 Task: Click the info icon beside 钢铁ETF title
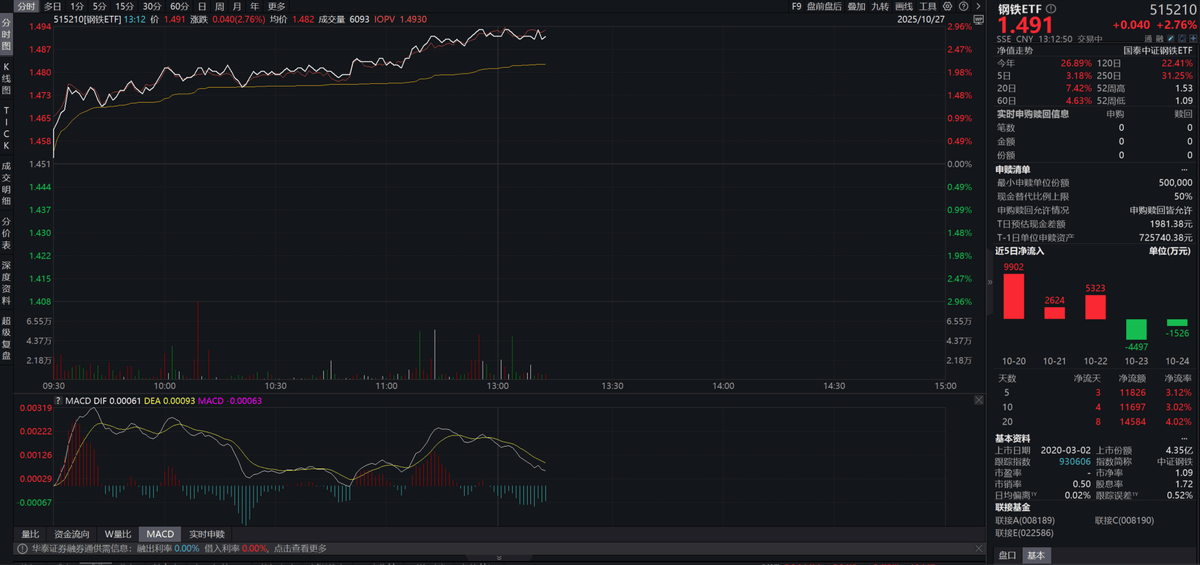tap(1050, 8)
